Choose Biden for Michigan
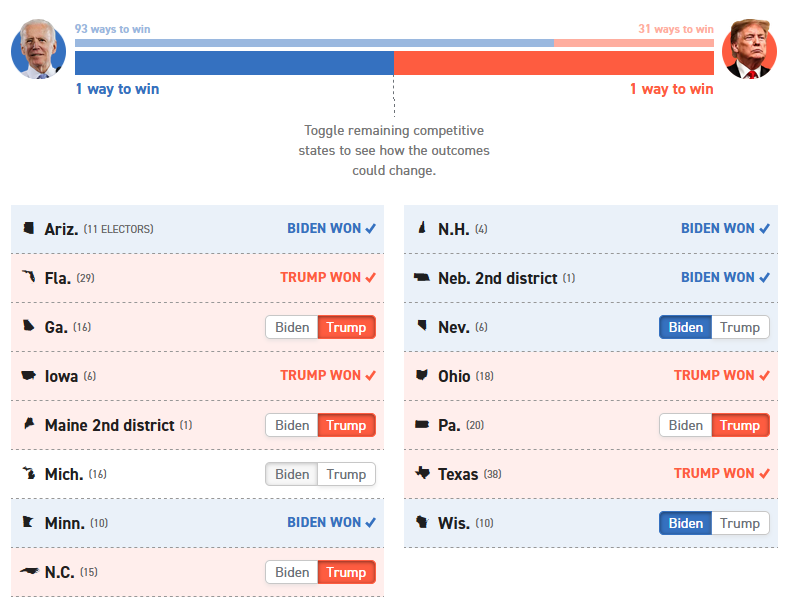The width and height of the screenshot is (792, 616). [292, 474]
